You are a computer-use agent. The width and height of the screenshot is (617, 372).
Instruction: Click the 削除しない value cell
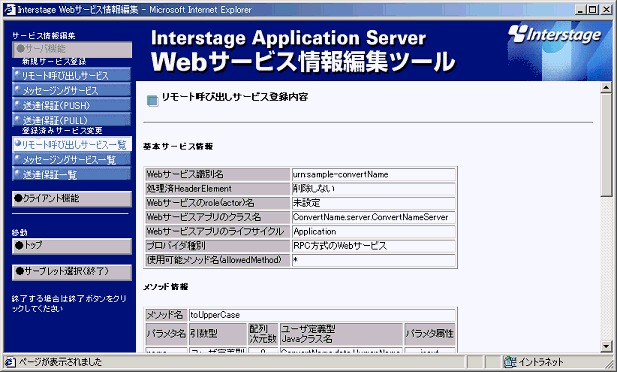(x=373, y=189)
